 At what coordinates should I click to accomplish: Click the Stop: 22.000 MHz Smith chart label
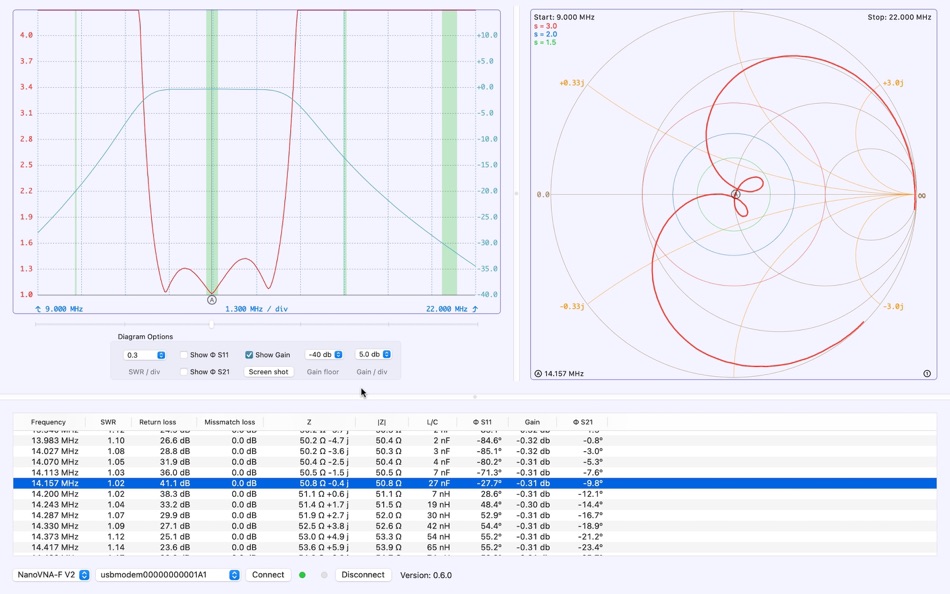click(899, 17)
